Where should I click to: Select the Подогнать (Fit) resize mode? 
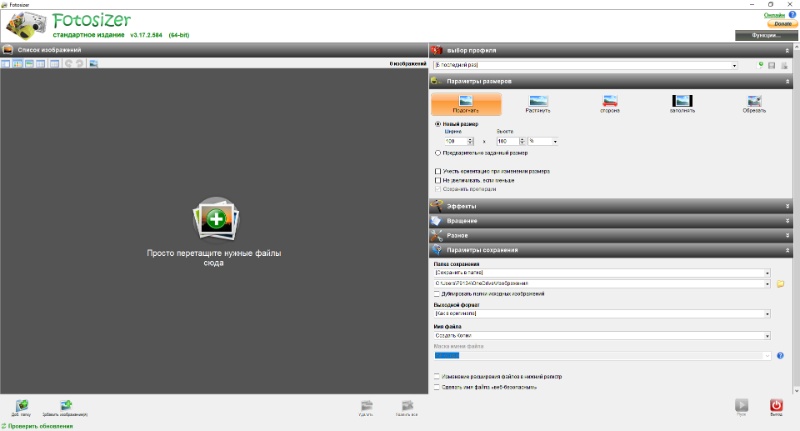click(466, 104)
